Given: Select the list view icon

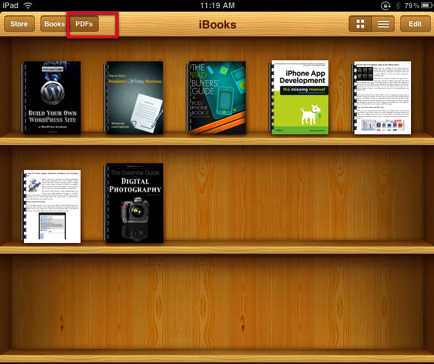Looking at the screenshot, I should (383, 24).
